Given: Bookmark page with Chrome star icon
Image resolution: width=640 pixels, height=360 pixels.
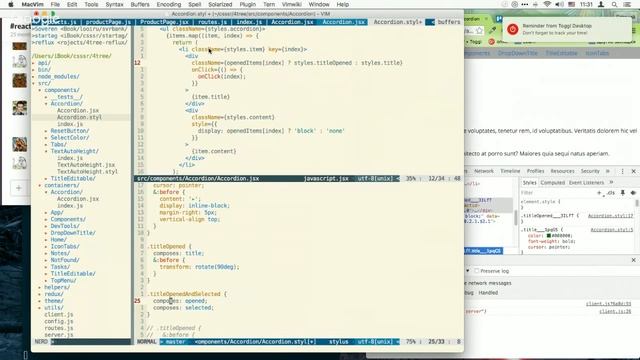Looking at the screenshot, I should tap(480, 31).
